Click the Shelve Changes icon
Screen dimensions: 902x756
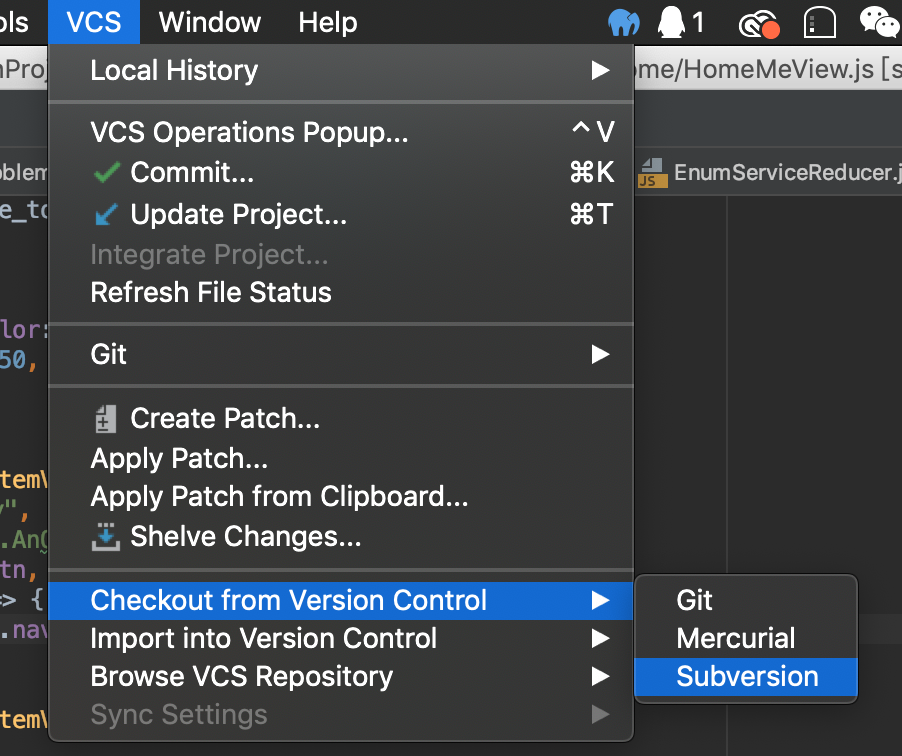click(x=106, y=537)
